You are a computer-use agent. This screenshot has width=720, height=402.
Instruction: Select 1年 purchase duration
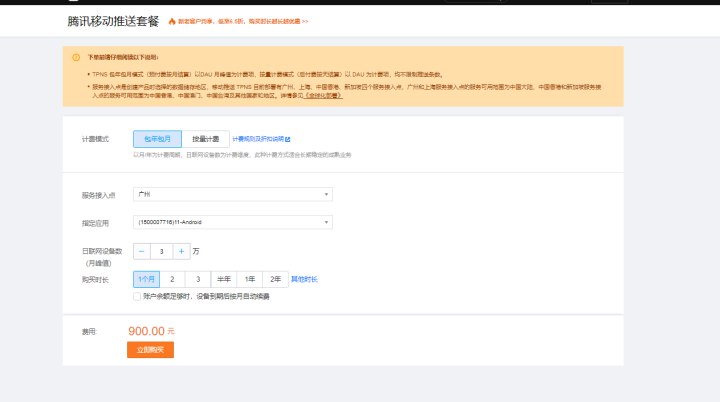click(x=249, y=279)
